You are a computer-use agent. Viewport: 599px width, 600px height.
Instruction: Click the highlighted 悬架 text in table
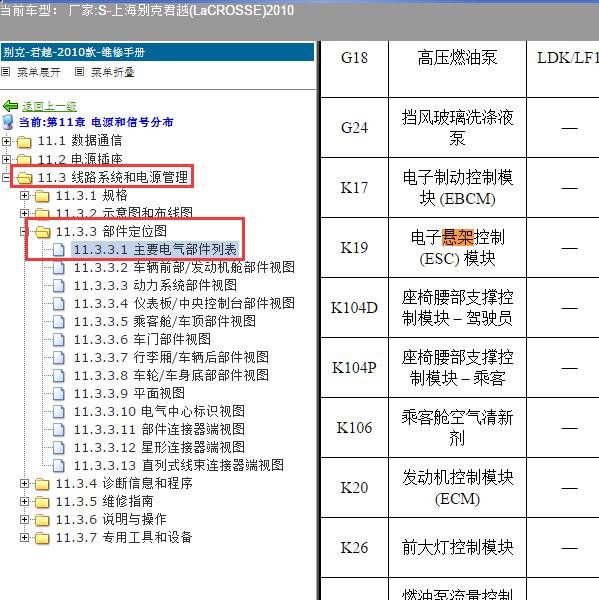click(x=458, y=237)
